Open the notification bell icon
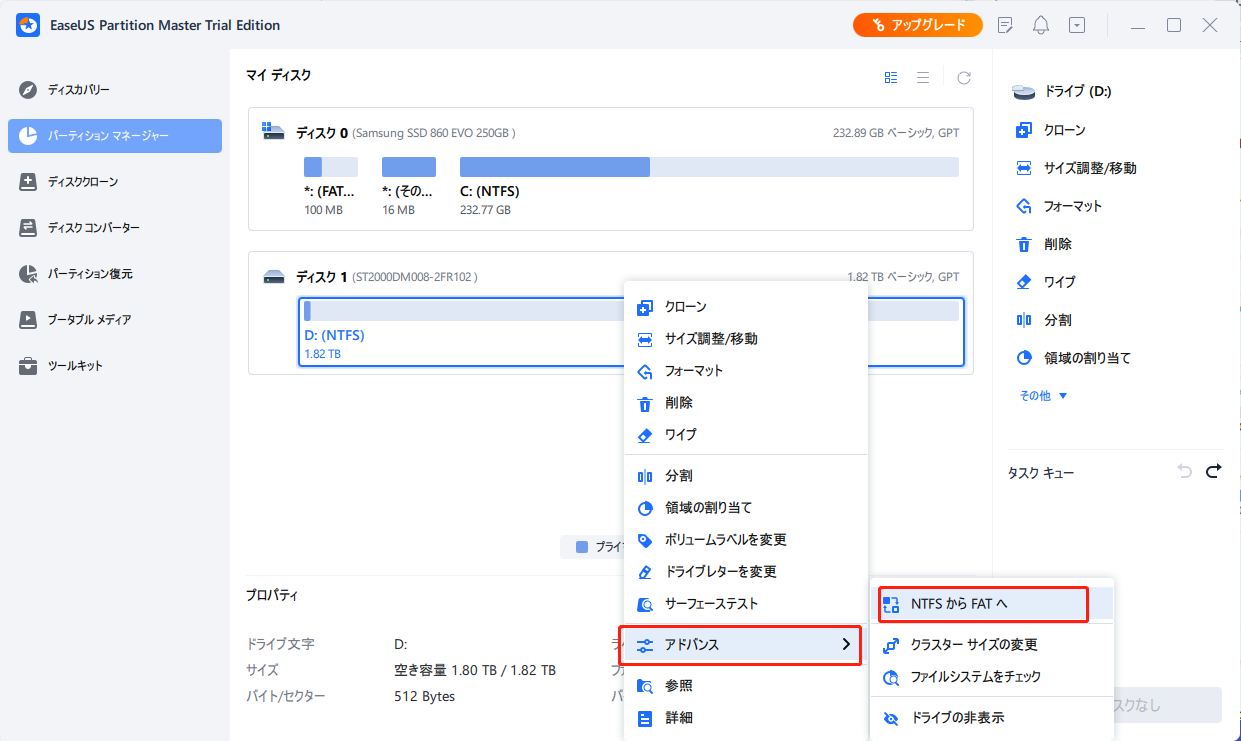The width and height of the screenshot is (1241, 741). 1041,25
